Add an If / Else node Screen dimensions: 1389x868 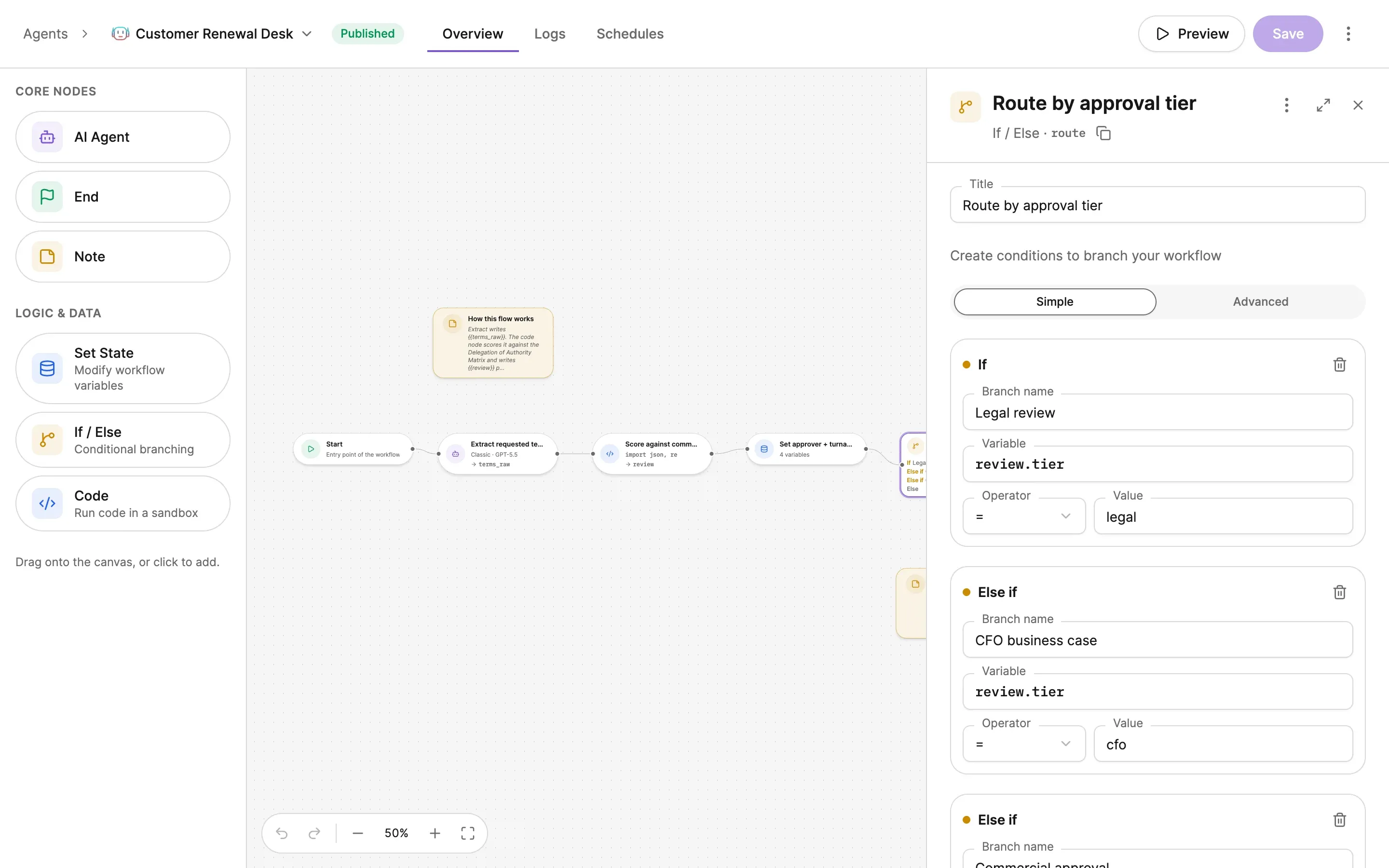(123, 440)
